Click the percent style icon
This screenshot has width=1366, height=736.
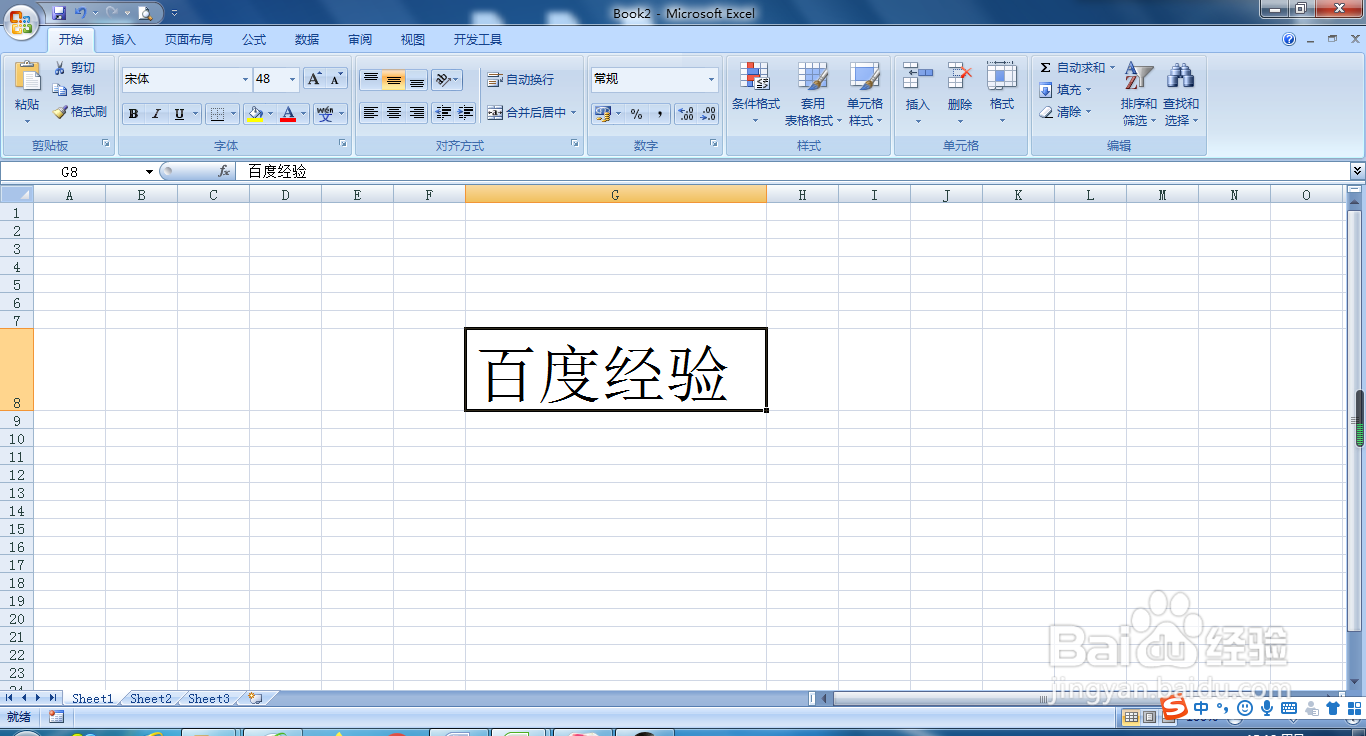(637, 114)
